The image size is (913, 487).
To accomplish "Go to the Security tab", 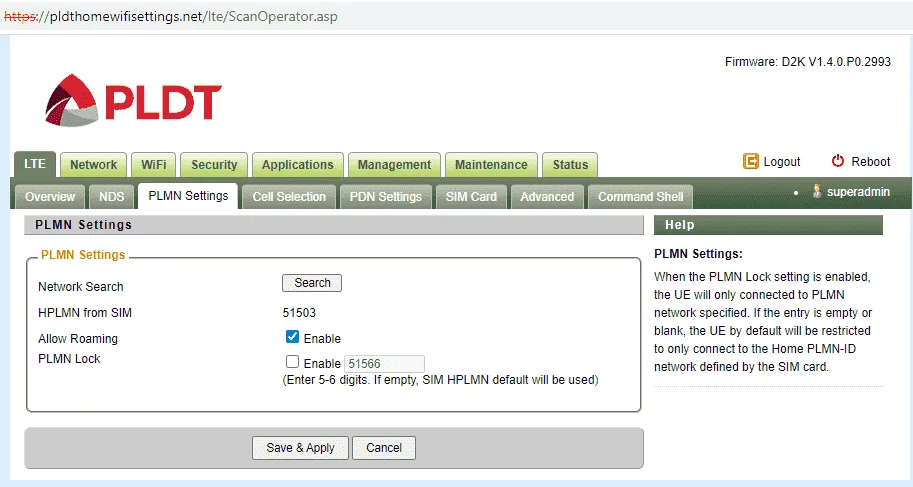I will click(x=214, y=165).
